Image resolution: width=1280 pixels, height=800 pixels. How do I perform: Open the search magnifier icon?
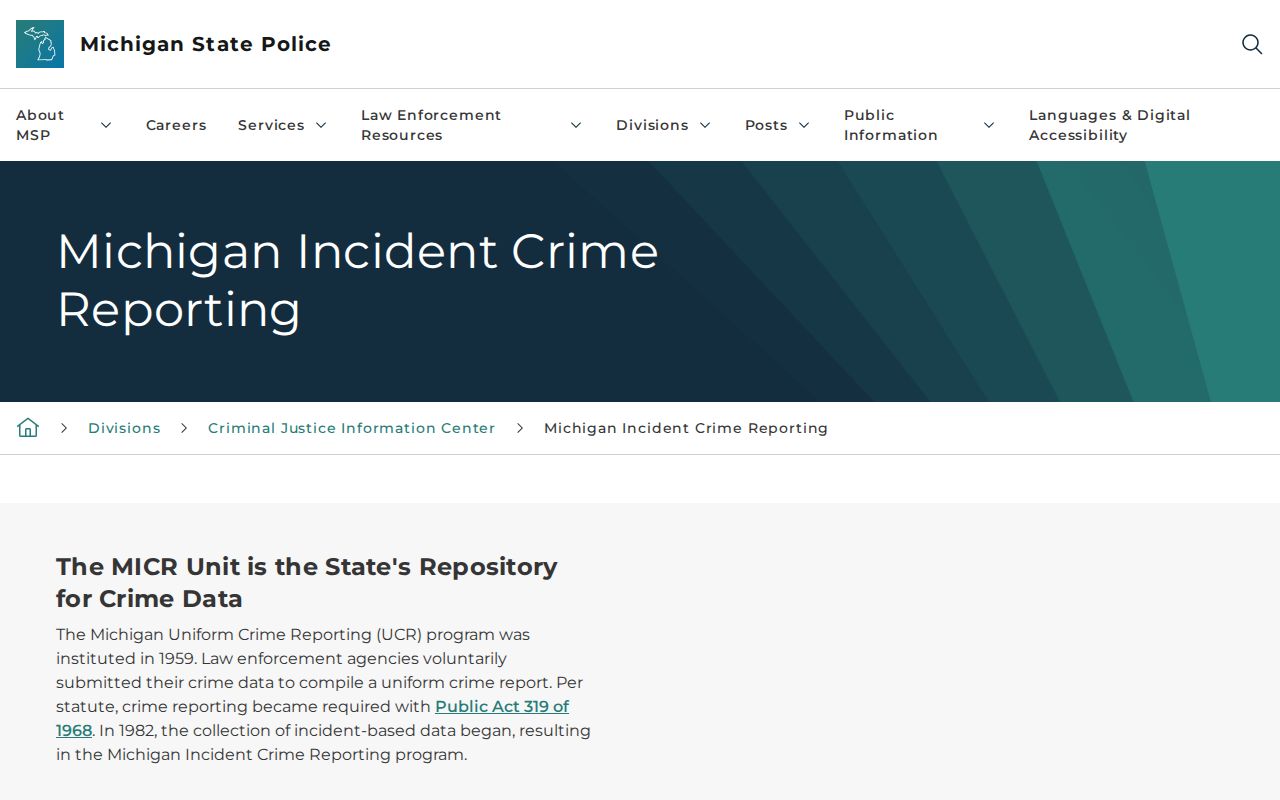1251,44
